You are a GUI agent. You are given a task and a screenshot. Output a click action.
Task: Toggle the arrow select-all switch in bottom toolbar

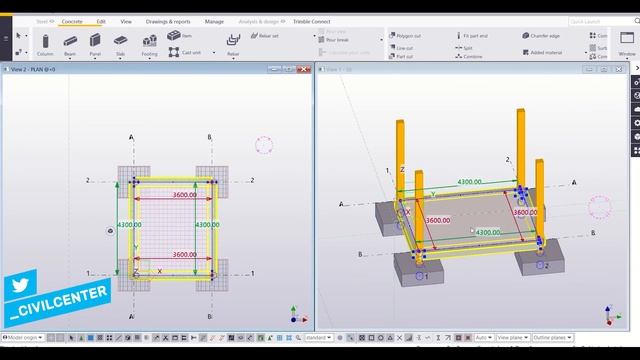click(x=72, y=338)
